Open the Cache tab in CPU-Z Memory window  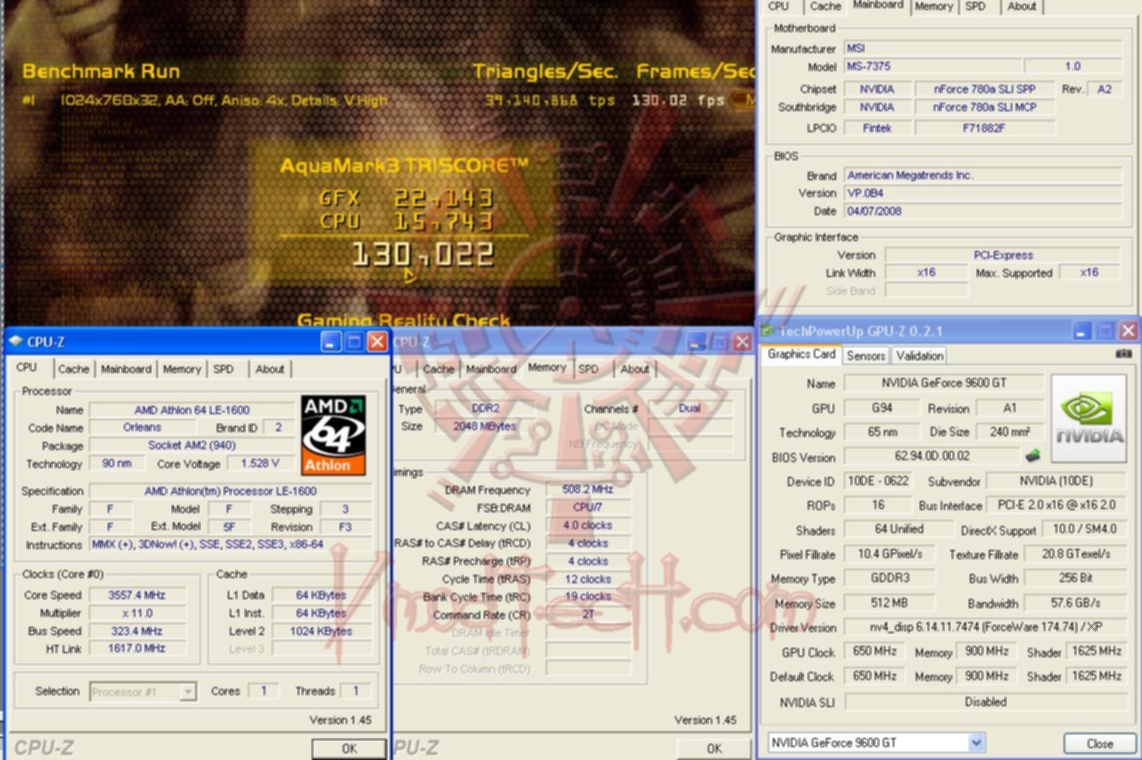(438, 369)
